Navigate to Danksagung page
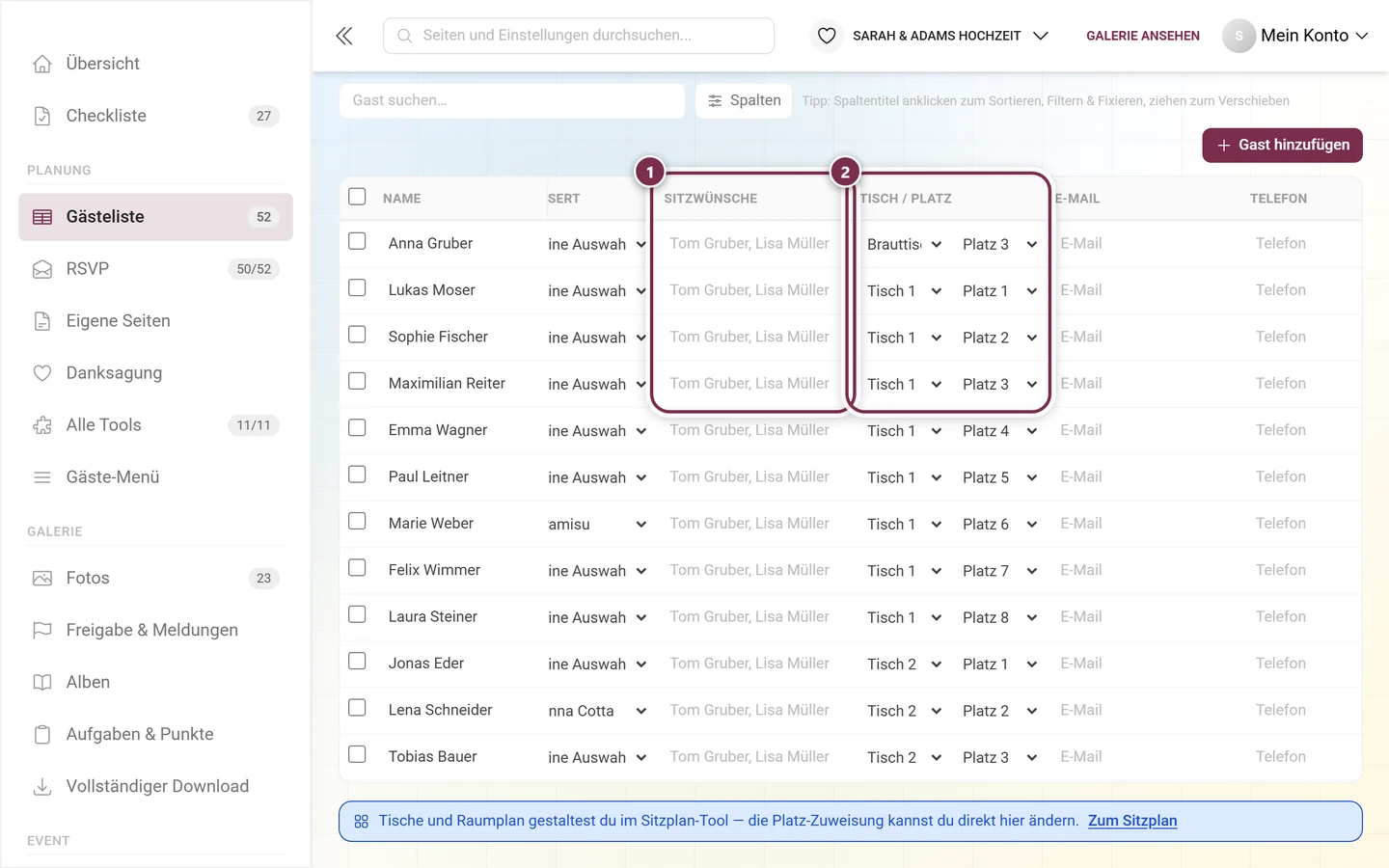This screenshot has height=868, width=1389. [x=155, y=373]
